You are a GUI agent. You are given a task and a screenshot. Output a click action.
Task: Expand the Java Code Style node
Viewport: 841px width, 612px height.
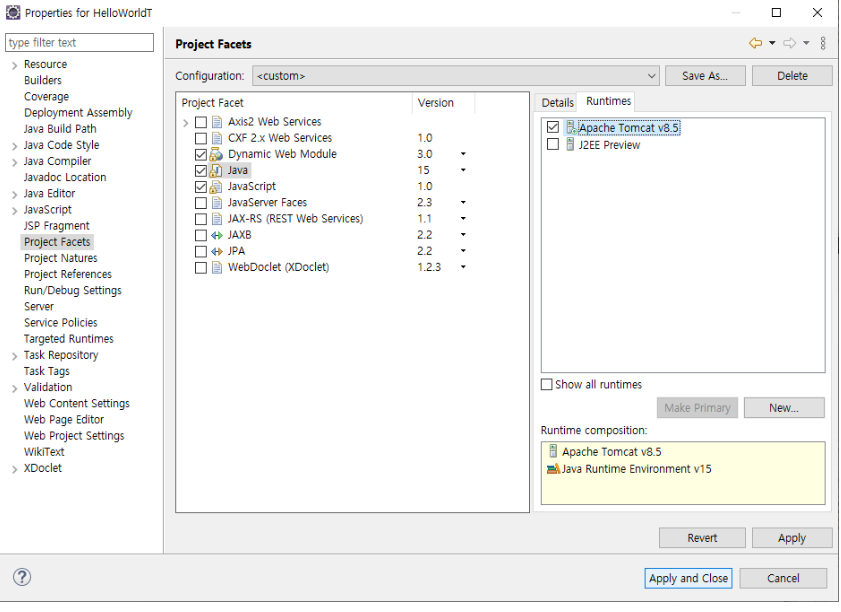click(14, 146)
